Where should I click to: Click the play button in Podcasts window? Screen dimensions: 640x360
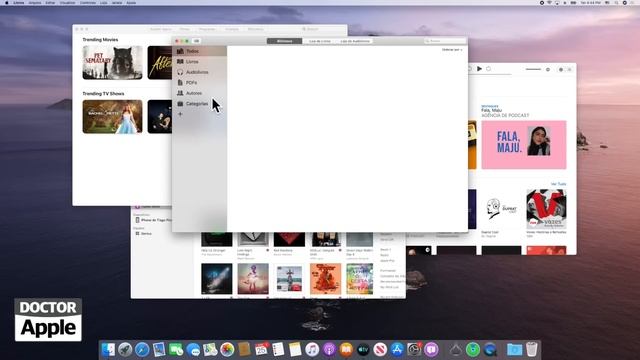tap(479, 69)
